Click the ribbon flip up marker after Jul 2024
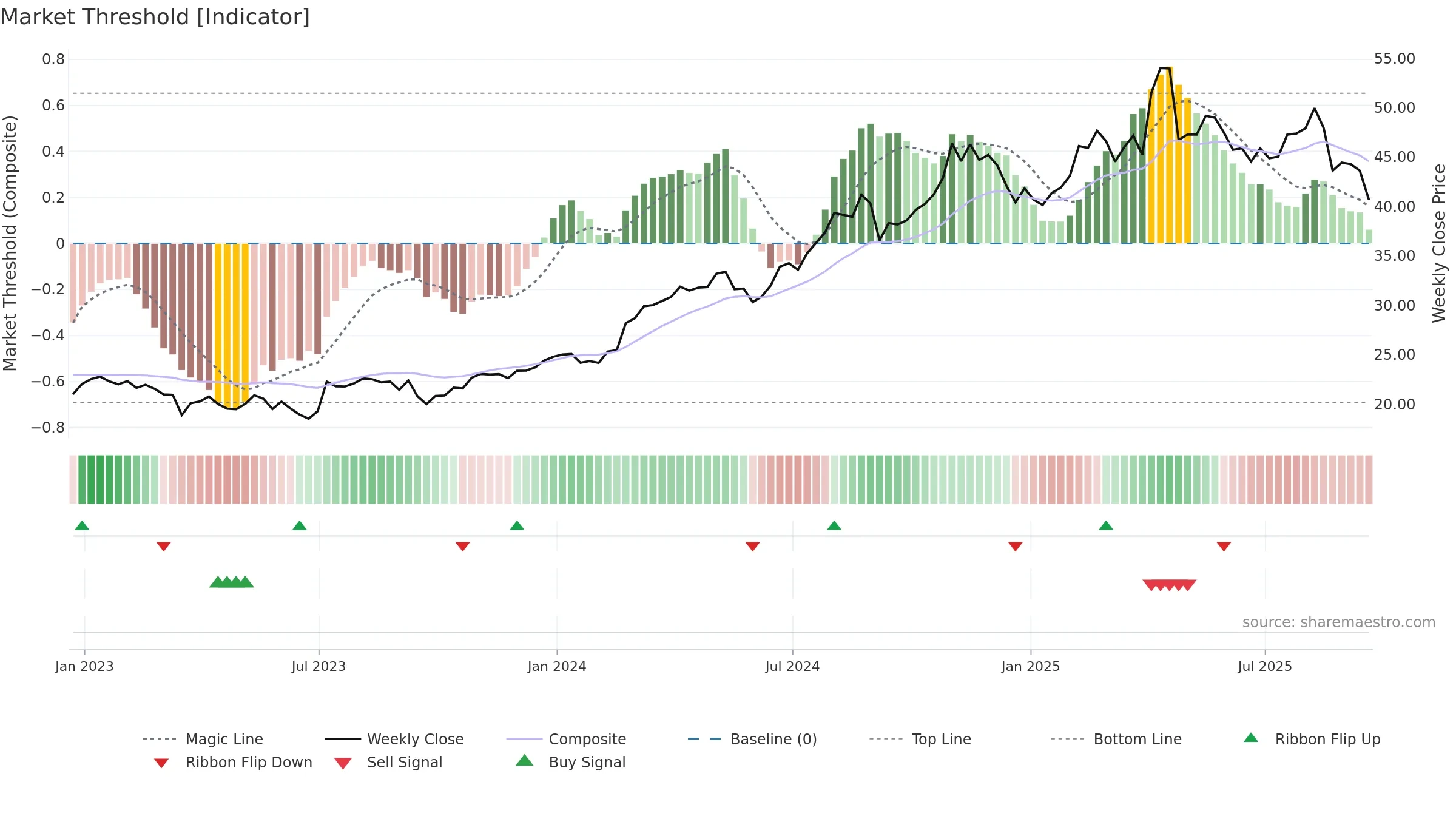Screen dimensions: 1456x819 coord(834,525)
